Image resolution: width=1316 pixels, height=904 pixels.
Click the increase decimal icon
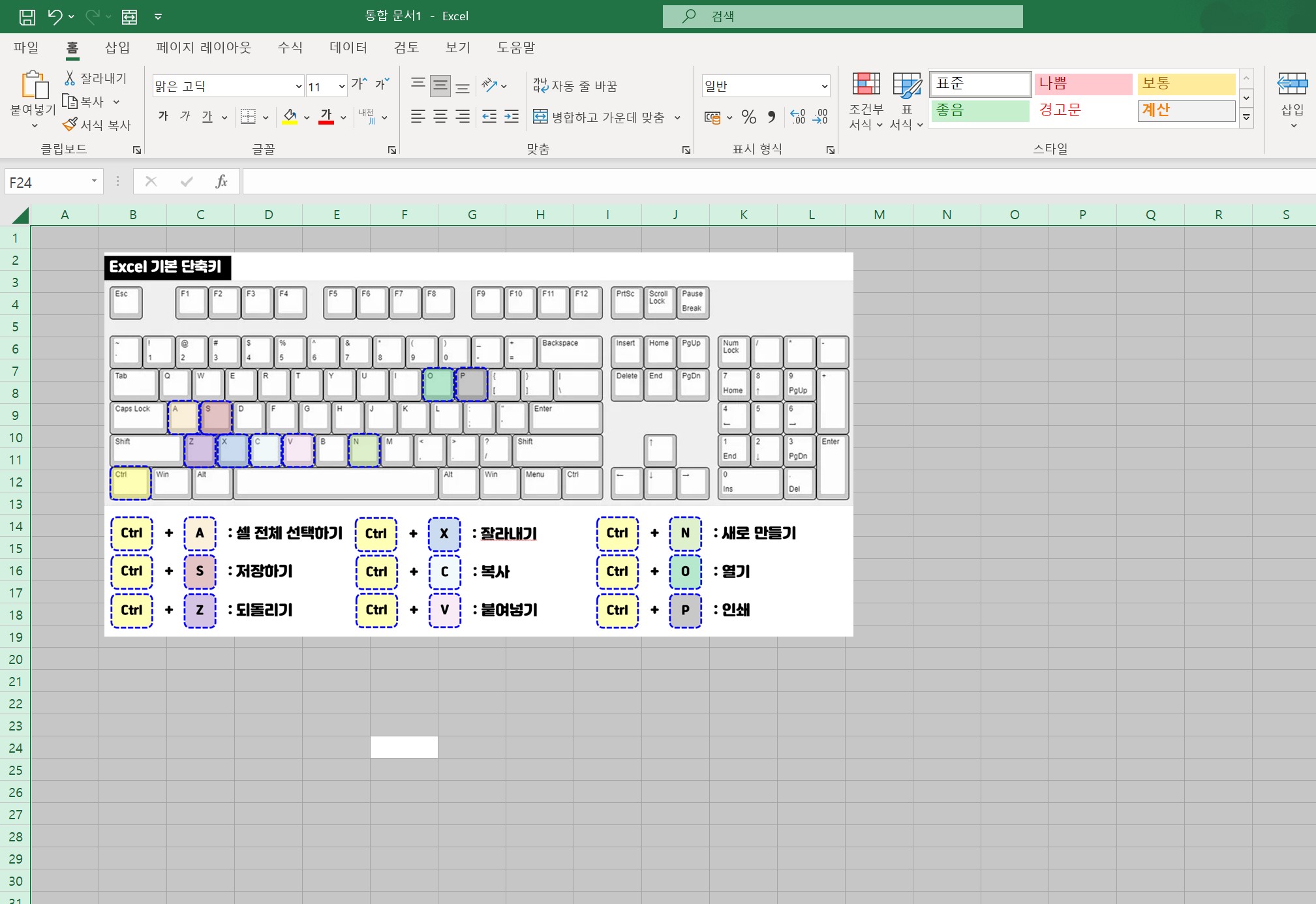coord(797,117)
